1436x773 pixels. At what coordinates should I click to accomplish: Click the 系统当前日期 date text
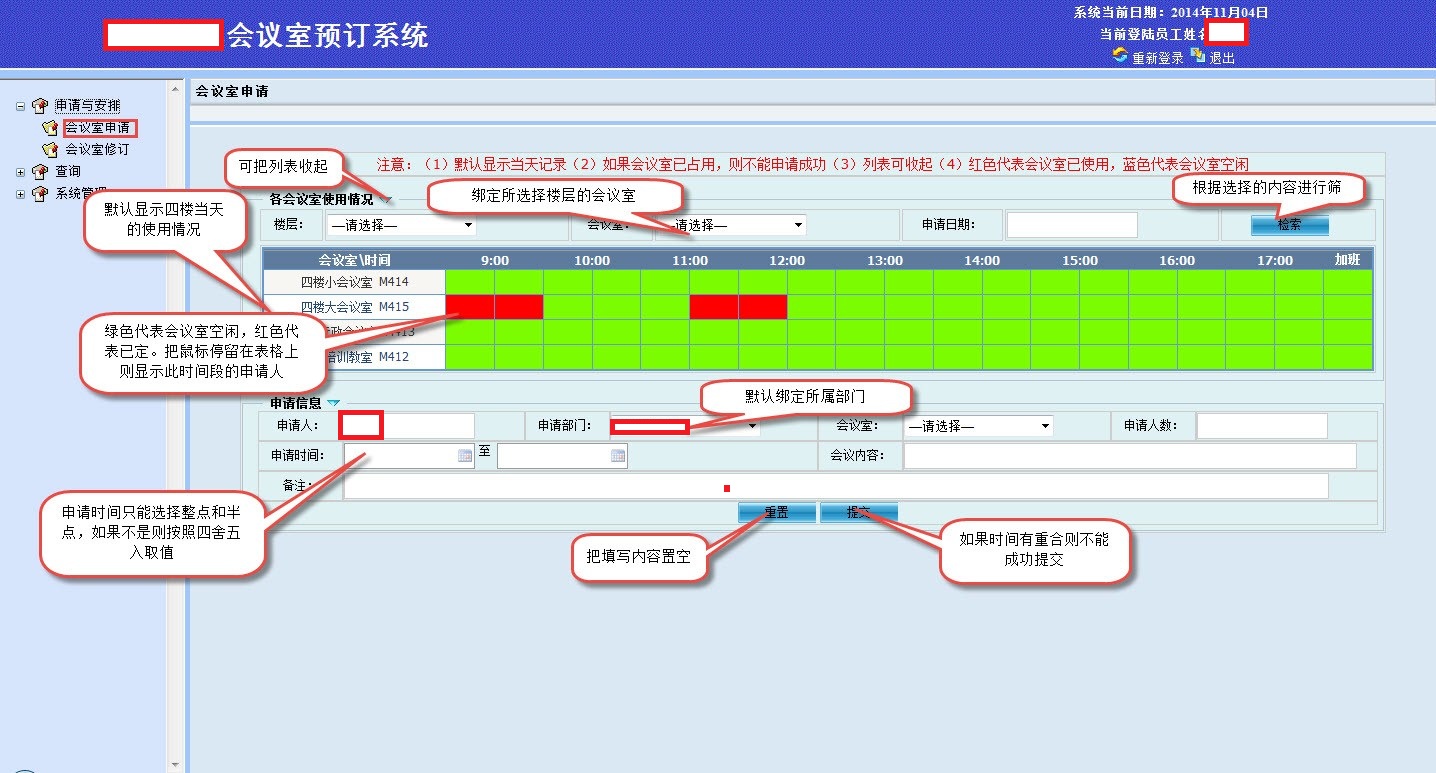click(1171, 13)
